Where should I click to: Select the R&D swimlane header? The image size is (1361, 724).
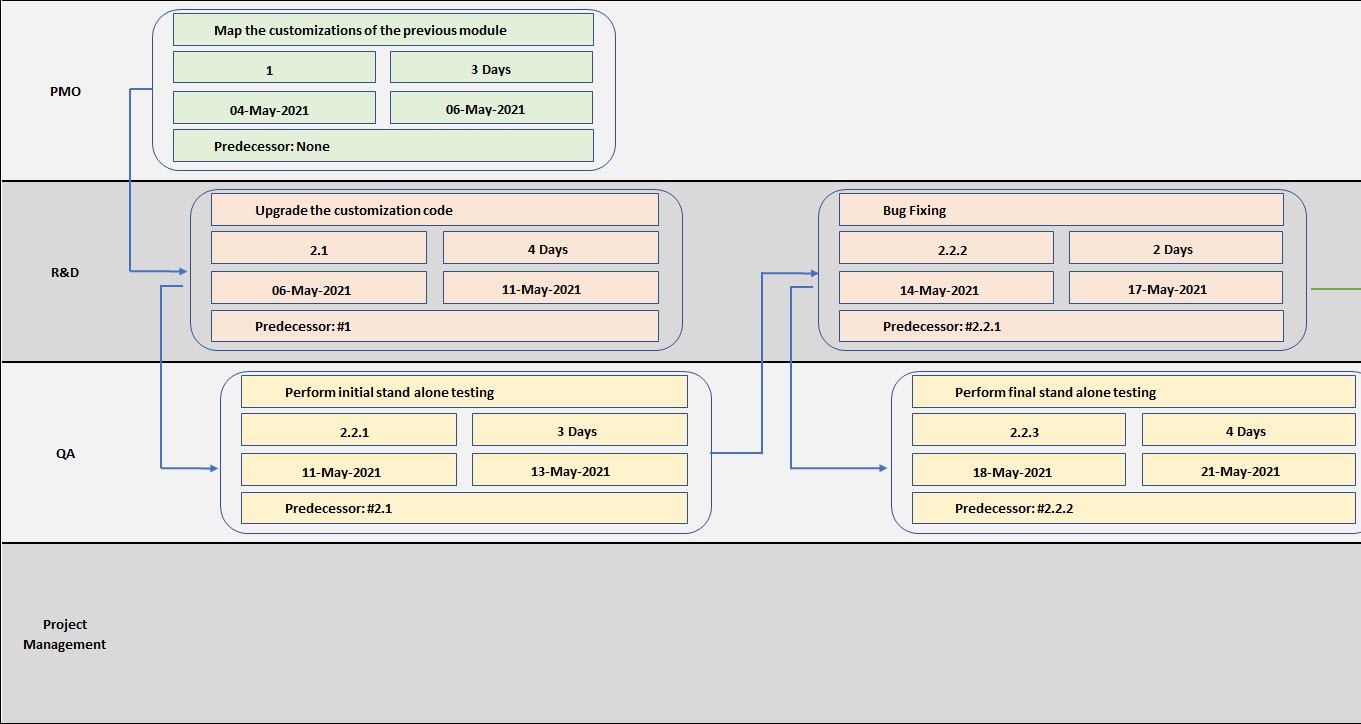pyautogui.click(x=64, y=270)
